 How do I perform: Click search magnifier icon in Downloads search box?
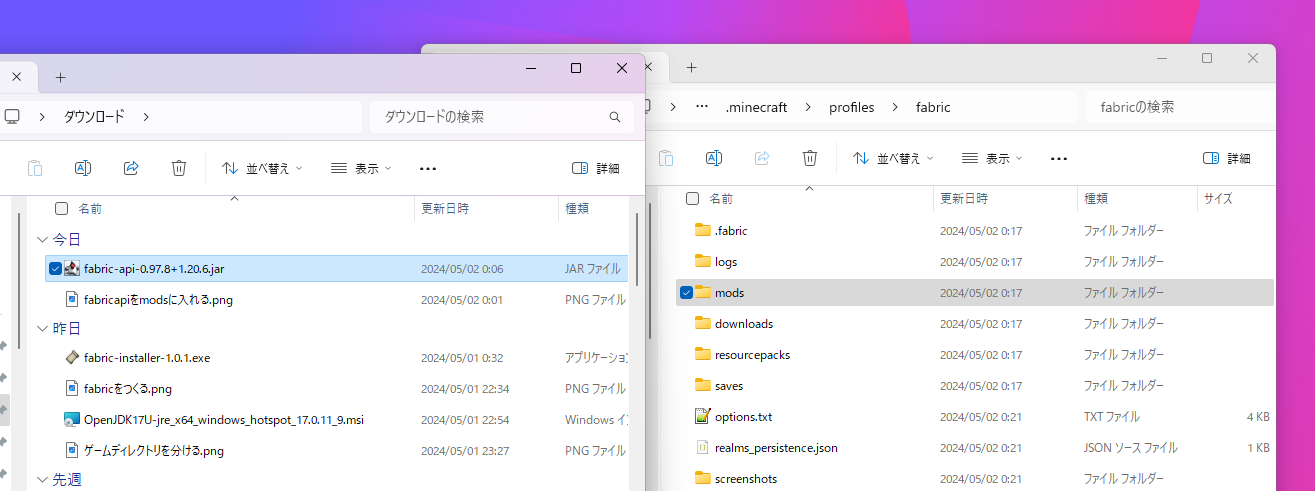click(x=615, y=117)
